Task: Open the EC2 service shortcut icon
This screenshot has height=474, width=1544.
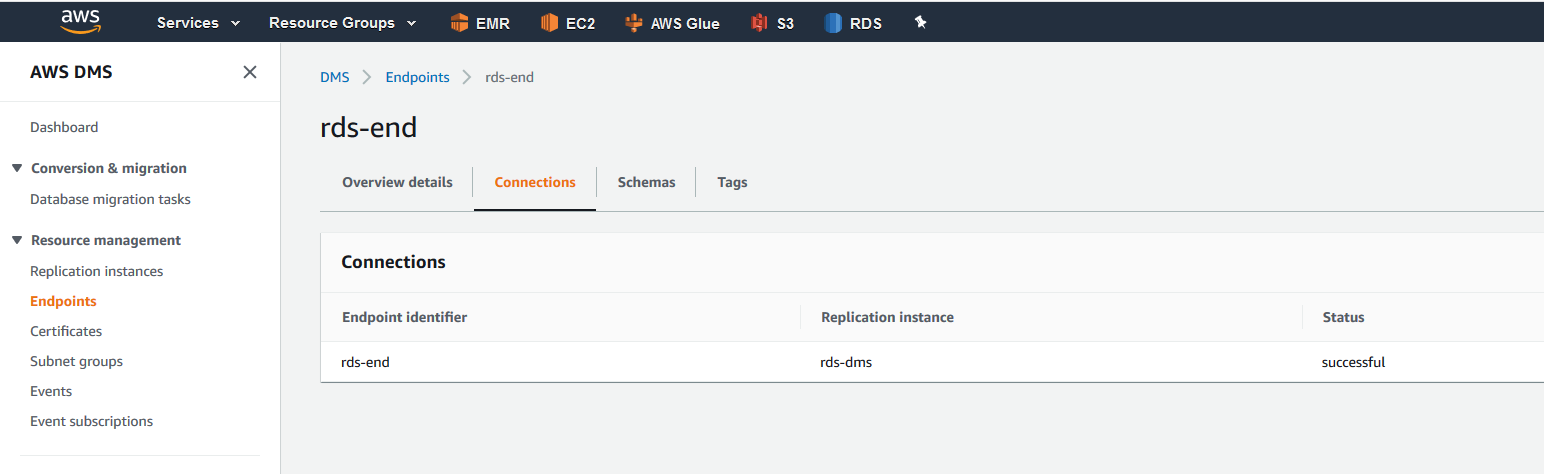Action: point(549,23)
